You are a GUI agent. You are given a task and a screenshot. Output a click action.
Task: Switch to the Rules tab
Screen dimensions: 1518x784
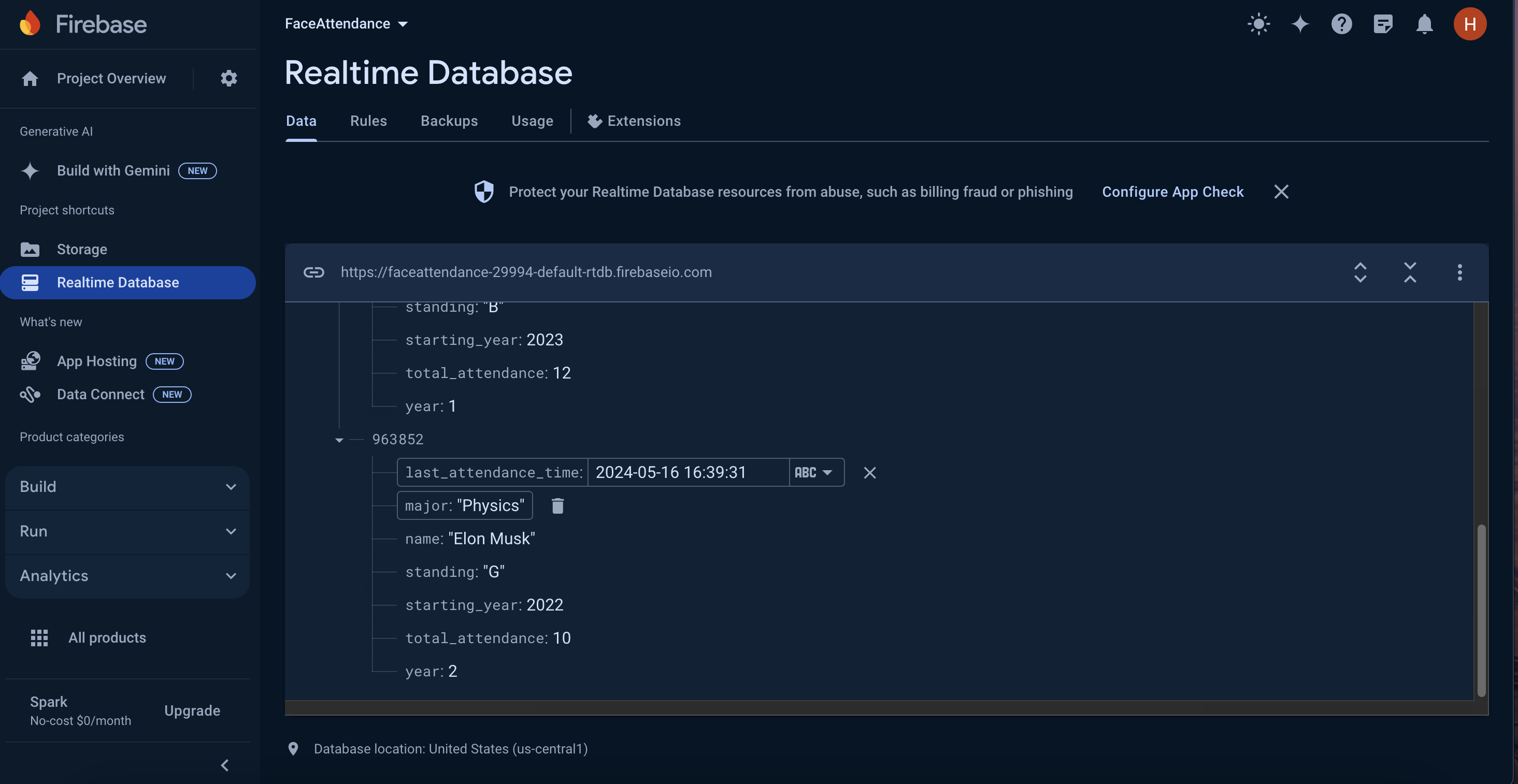coord(368,121)
